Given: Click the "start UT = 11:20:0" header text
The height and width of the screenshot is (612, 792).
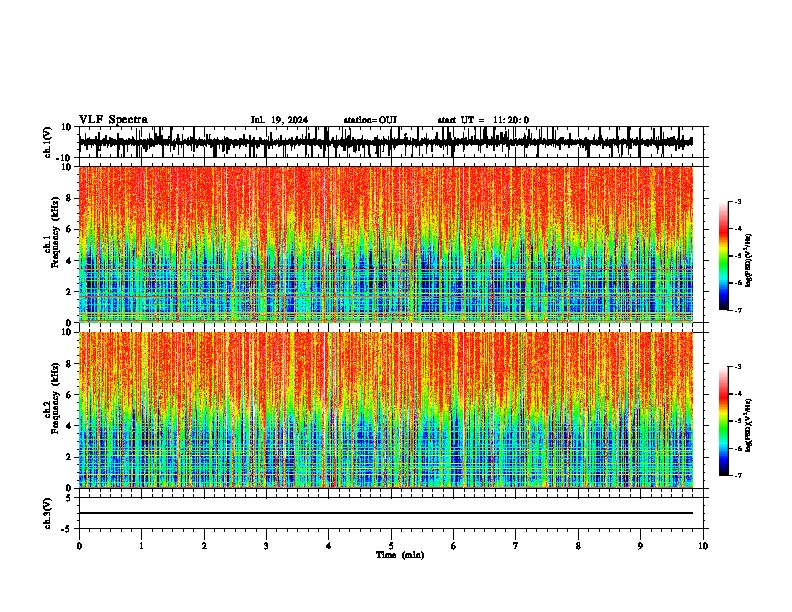Looking at the screenshot, I should pos(483,120).
